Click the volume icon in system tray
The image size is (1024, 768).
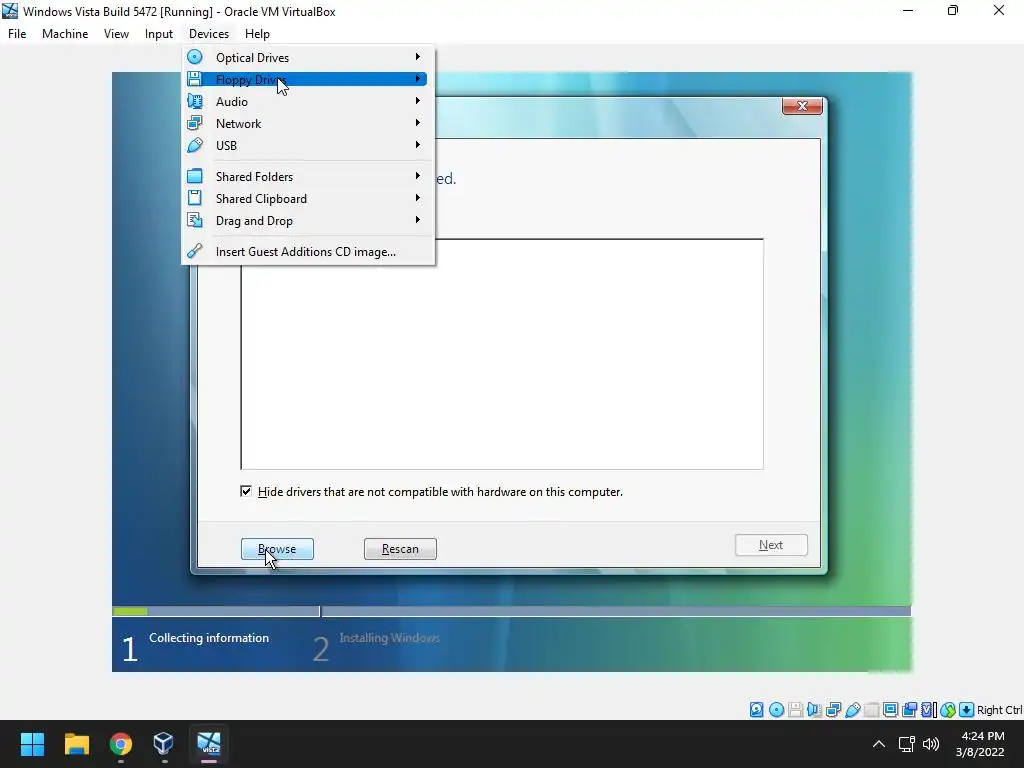[x=931, y=744]
